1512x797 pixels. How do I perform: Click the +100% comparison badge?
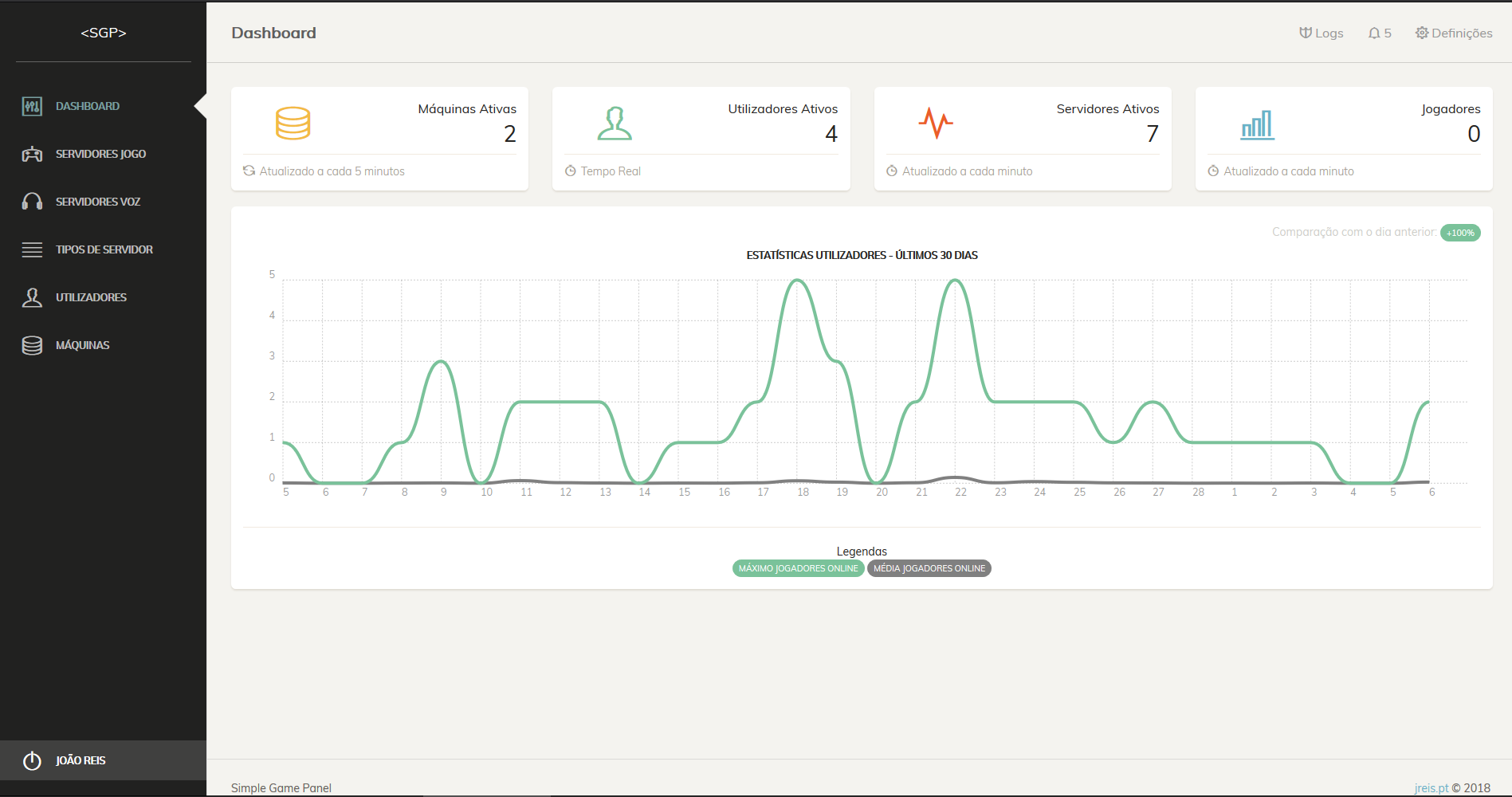click(1460, 233)
